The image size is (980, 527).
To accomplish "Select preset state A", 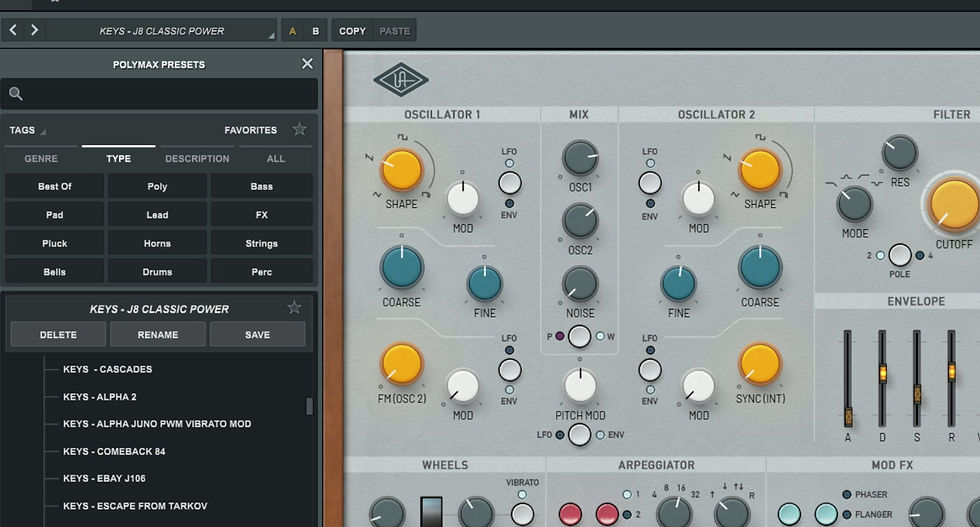I will pos(292,31).
